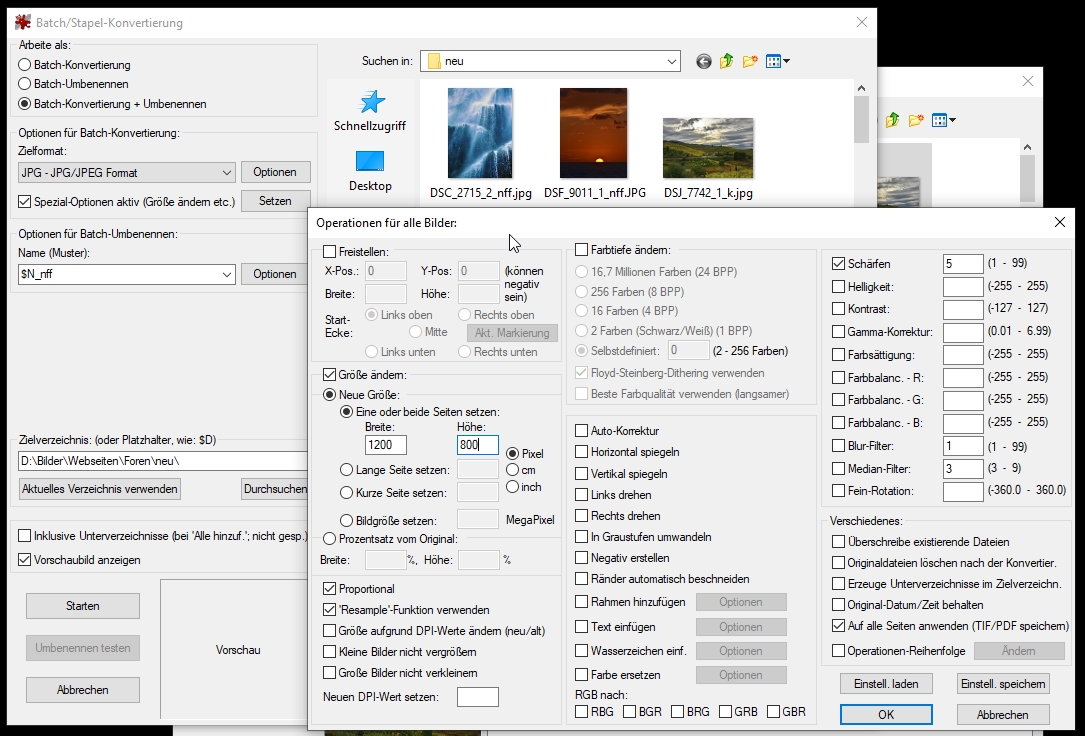This screenshot has width=1085, height=736.
Task: Click the back arrow icon in batch window
Action: 704,62
